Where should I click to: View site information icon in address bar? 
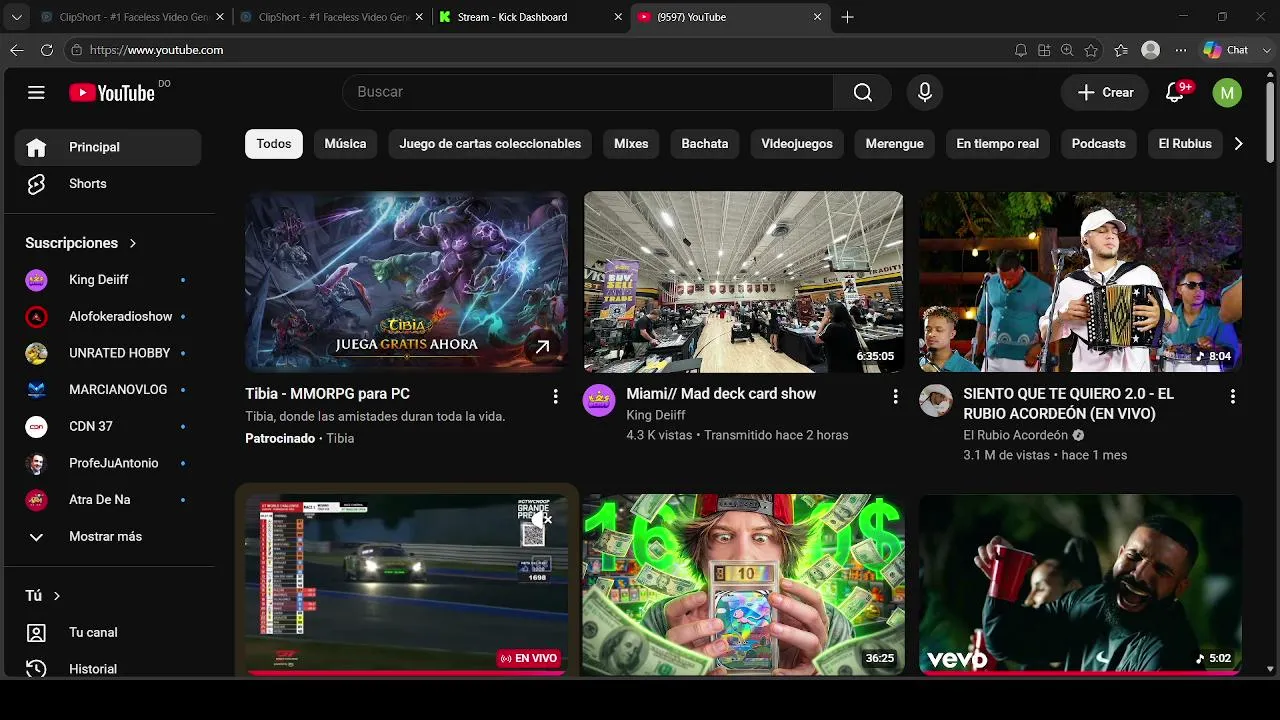pos(77,50)
